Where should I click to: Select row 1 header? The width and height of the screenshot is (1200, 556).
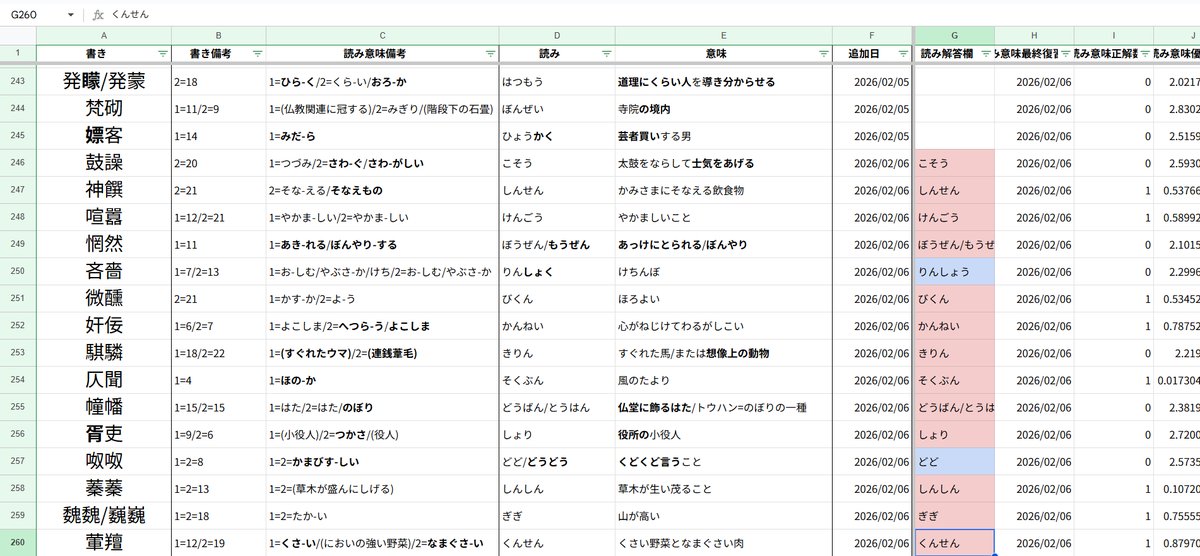[18, 53]
